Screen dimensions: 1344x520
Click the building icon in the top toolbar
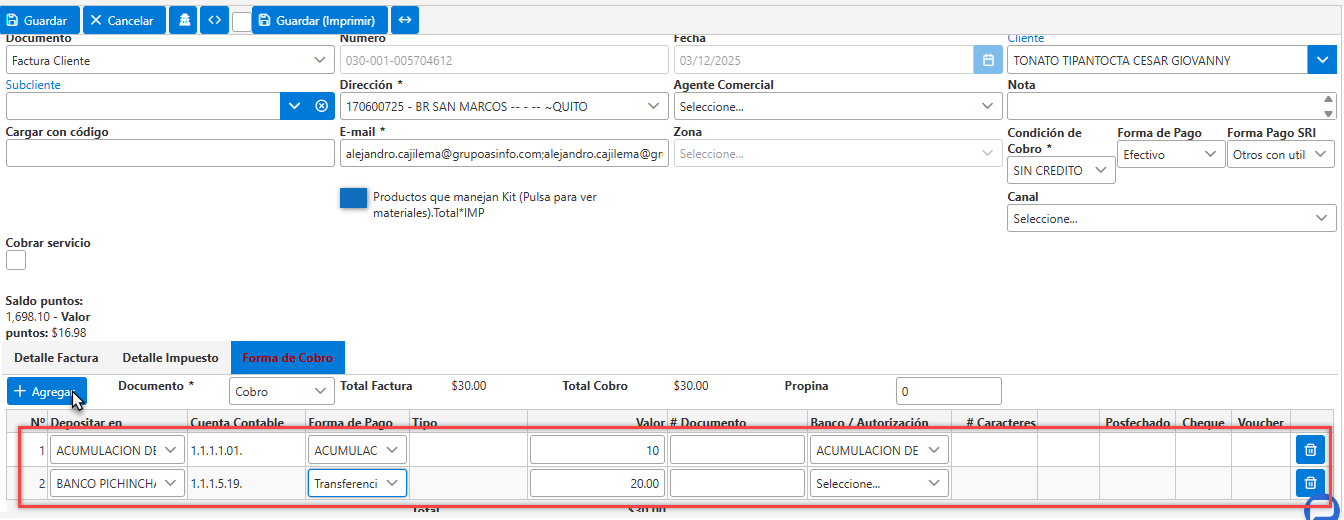(x=183, y=20)
